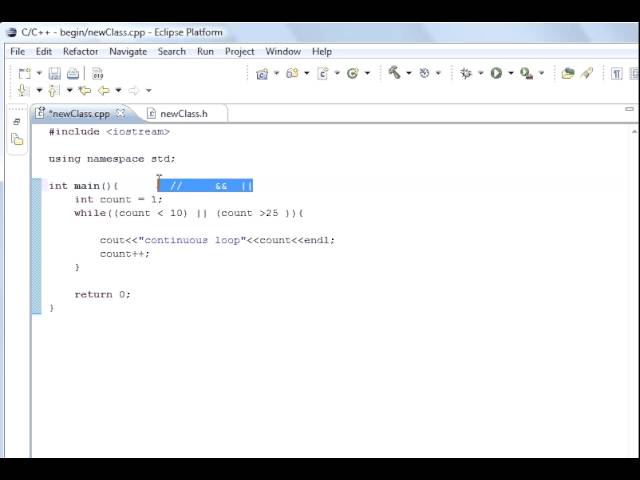
Task: Open the Search menu
Action: point(172,51)
